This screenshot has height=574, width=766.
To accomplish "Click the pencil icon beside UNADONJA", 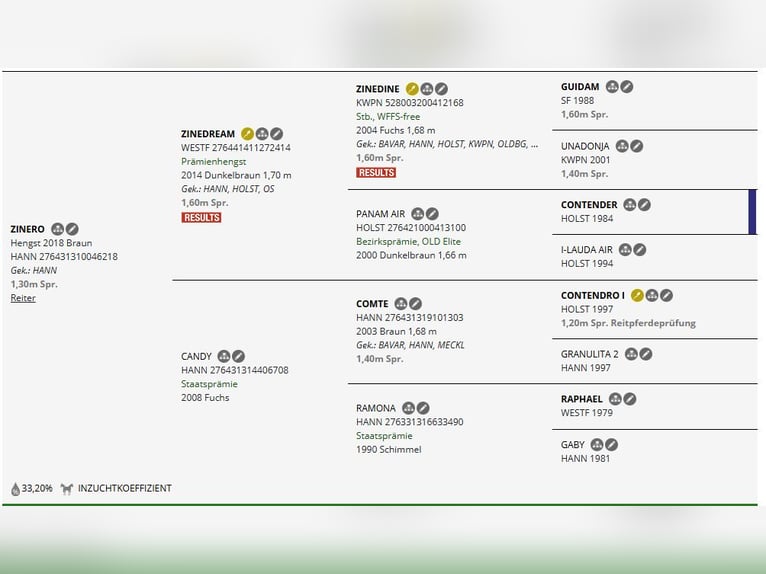I will tap(637, 146).
